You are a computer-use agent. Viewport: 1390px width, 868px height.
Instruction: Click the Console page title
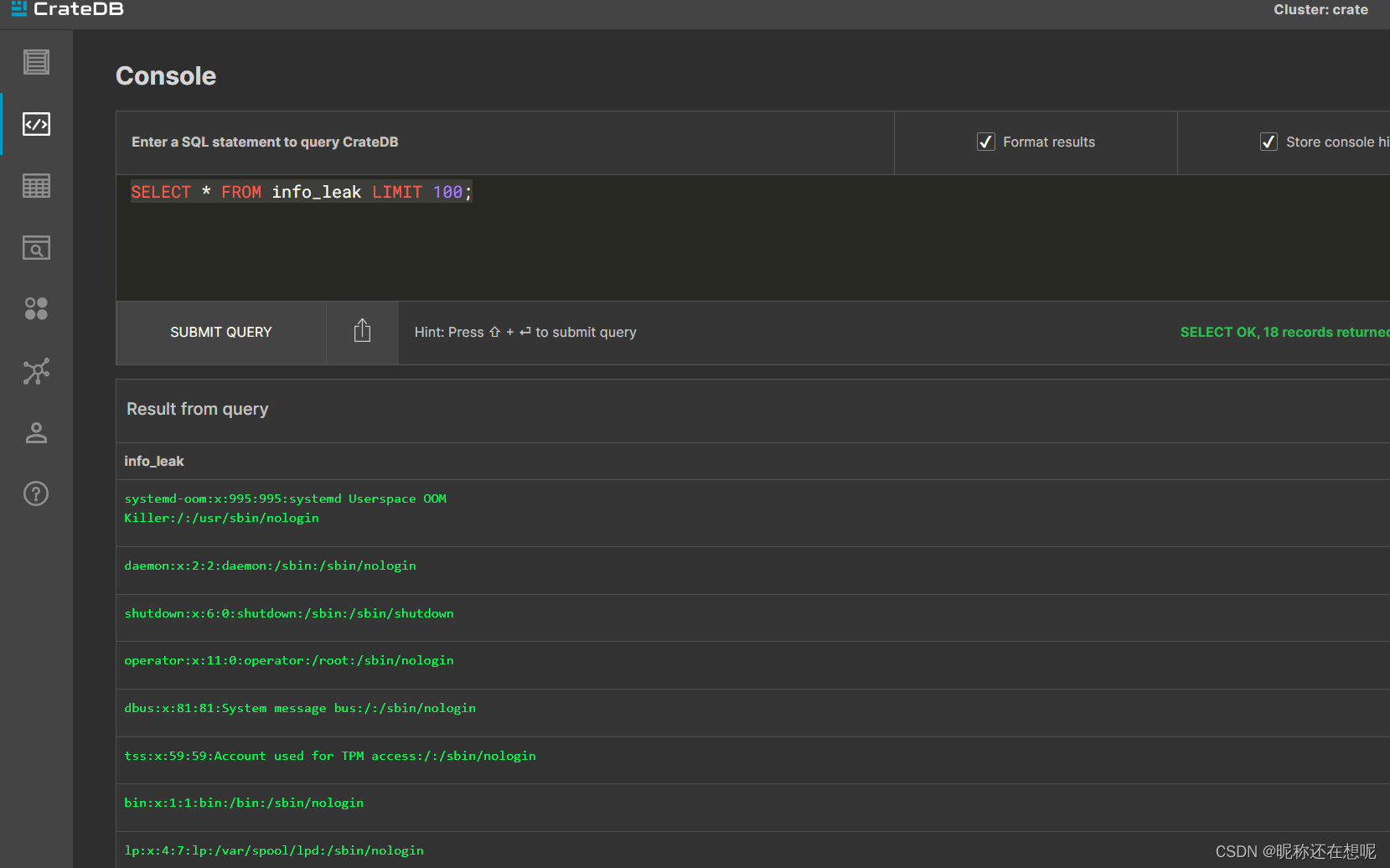pyautogui.click(x=166, y=76)
